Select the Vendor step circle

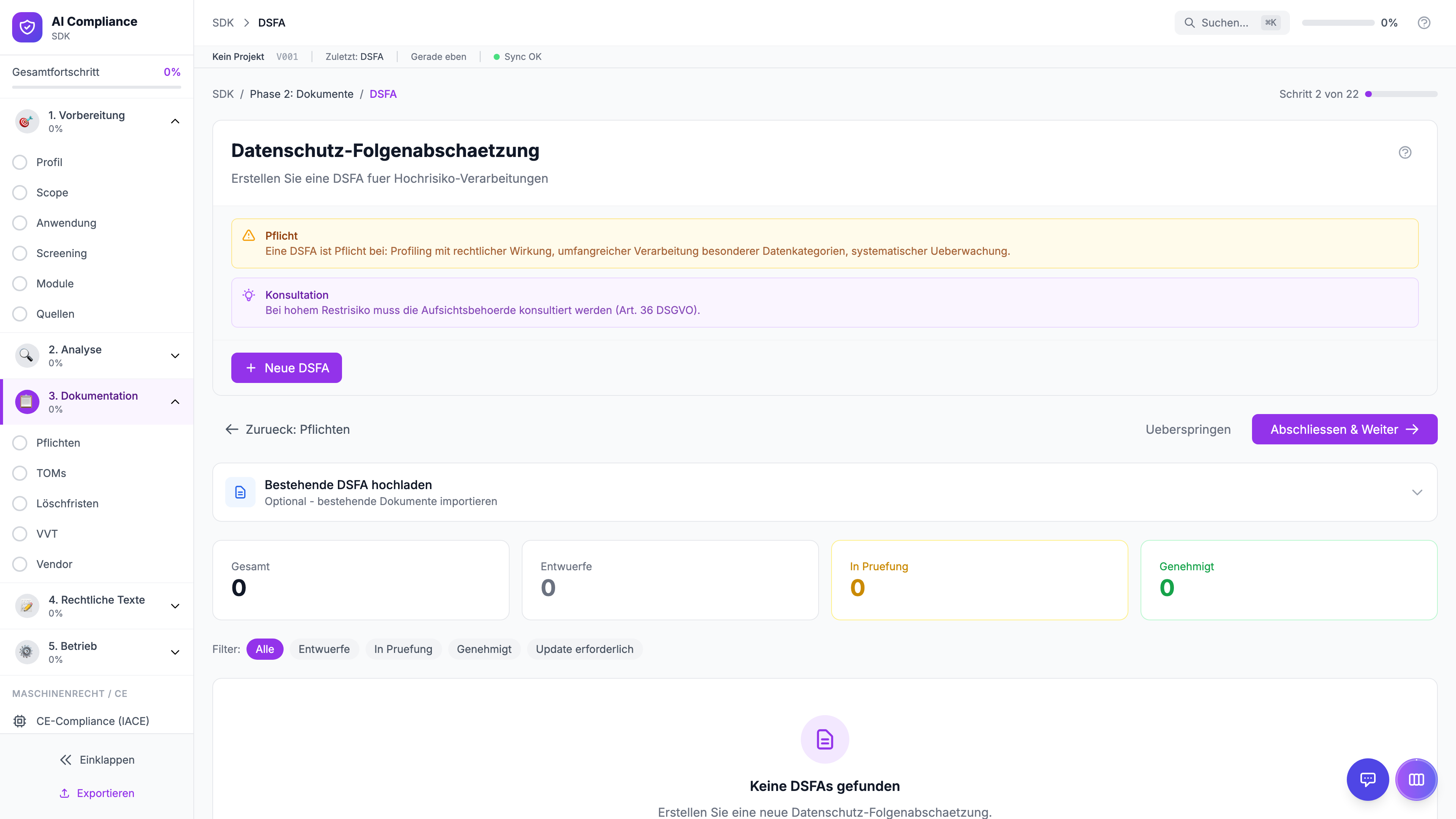tap(20, 564)
